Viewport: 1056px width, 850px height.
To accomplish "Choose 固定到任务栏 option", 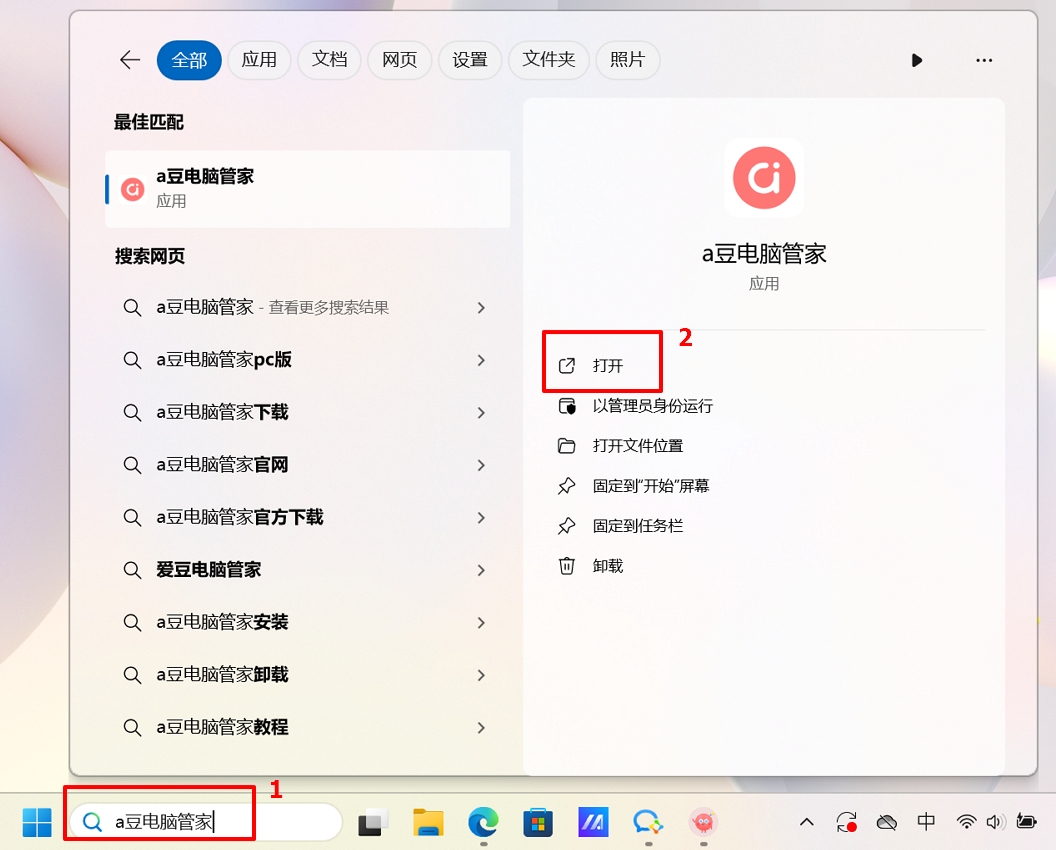I will click(x=621, y=526).
